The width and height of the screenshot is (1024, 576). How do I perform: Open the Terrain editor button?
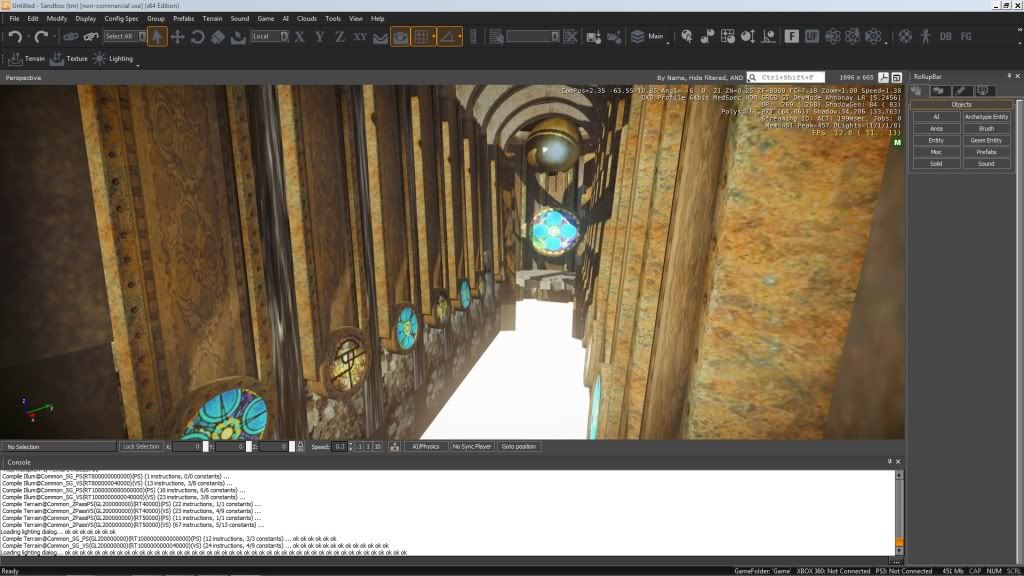click(x=27, y=59)
